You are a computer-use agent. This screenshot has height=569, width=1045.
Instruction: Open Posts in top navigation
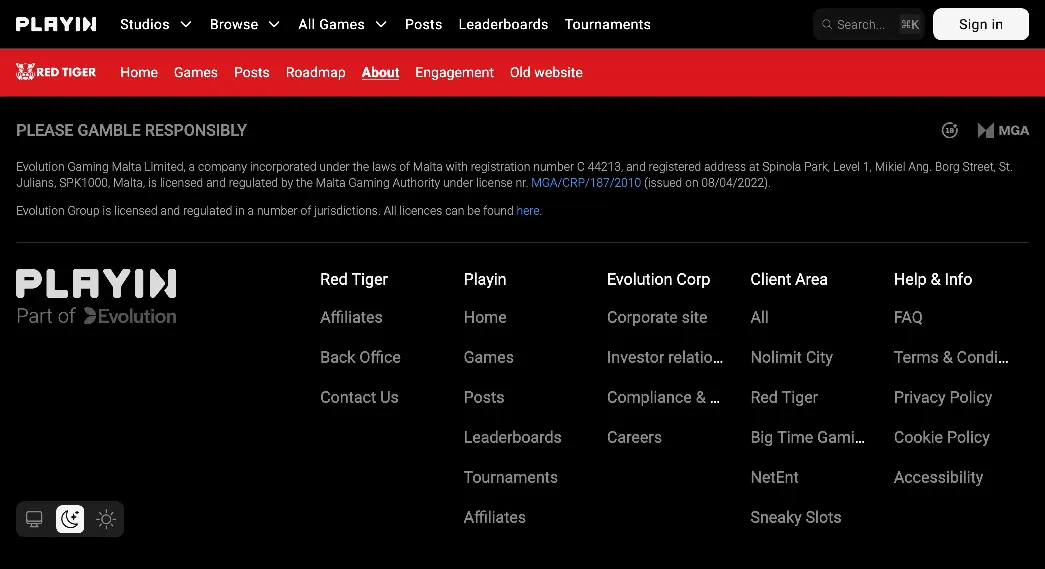tap(423, 24)
